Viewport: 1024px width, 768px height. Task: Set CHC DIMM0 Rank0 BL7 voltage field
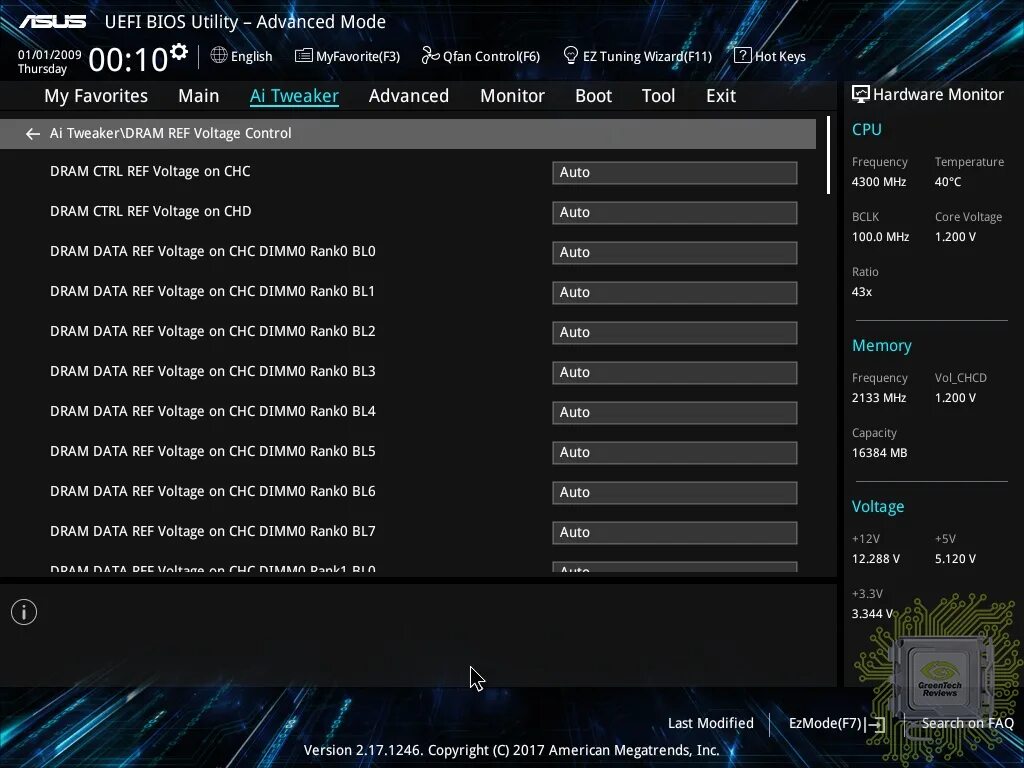click(675, 532)
